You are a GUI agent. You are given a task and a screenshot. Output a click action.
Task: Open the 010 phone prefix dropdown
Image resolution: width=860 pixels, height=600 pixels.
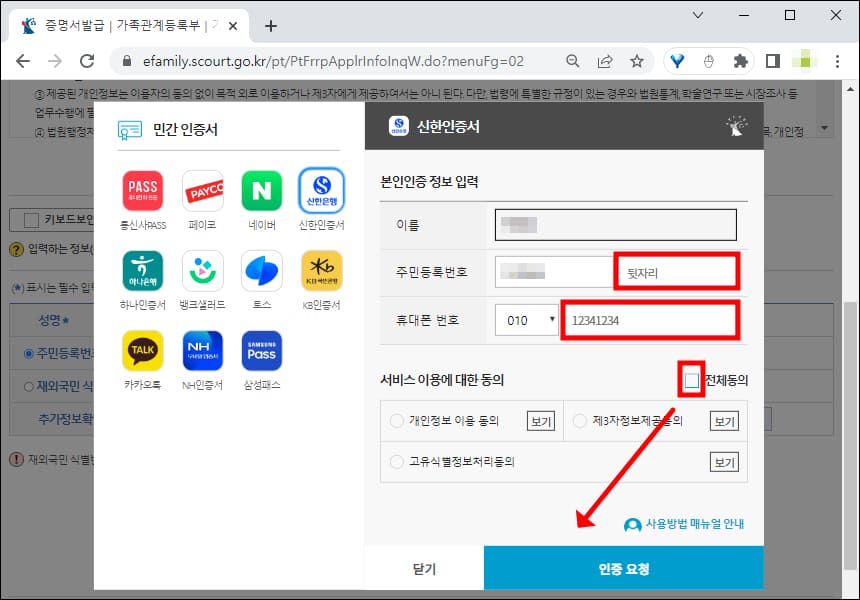point(525,319)
